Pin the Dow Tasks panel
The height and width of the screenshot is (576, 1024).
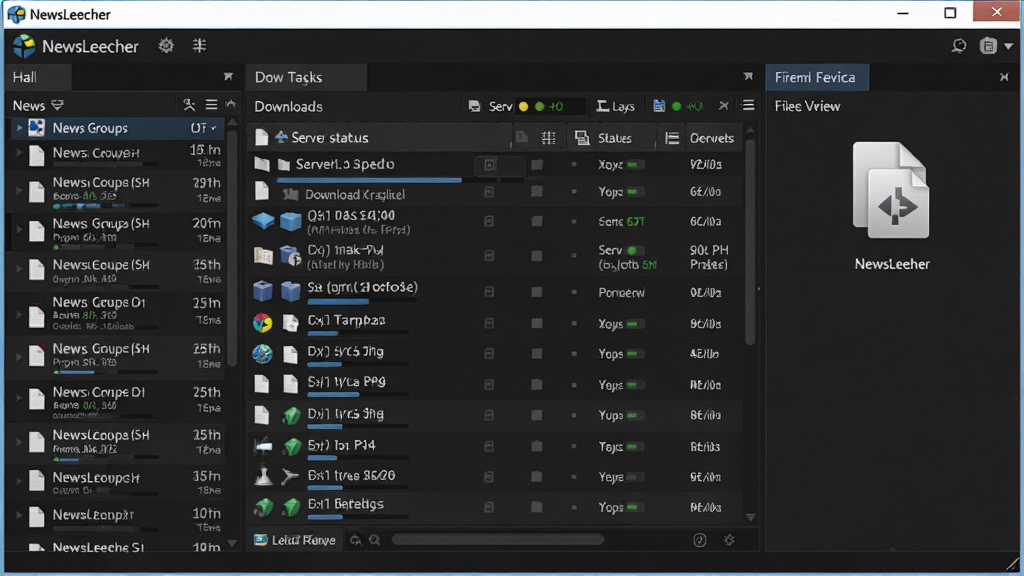click(748, 77)
